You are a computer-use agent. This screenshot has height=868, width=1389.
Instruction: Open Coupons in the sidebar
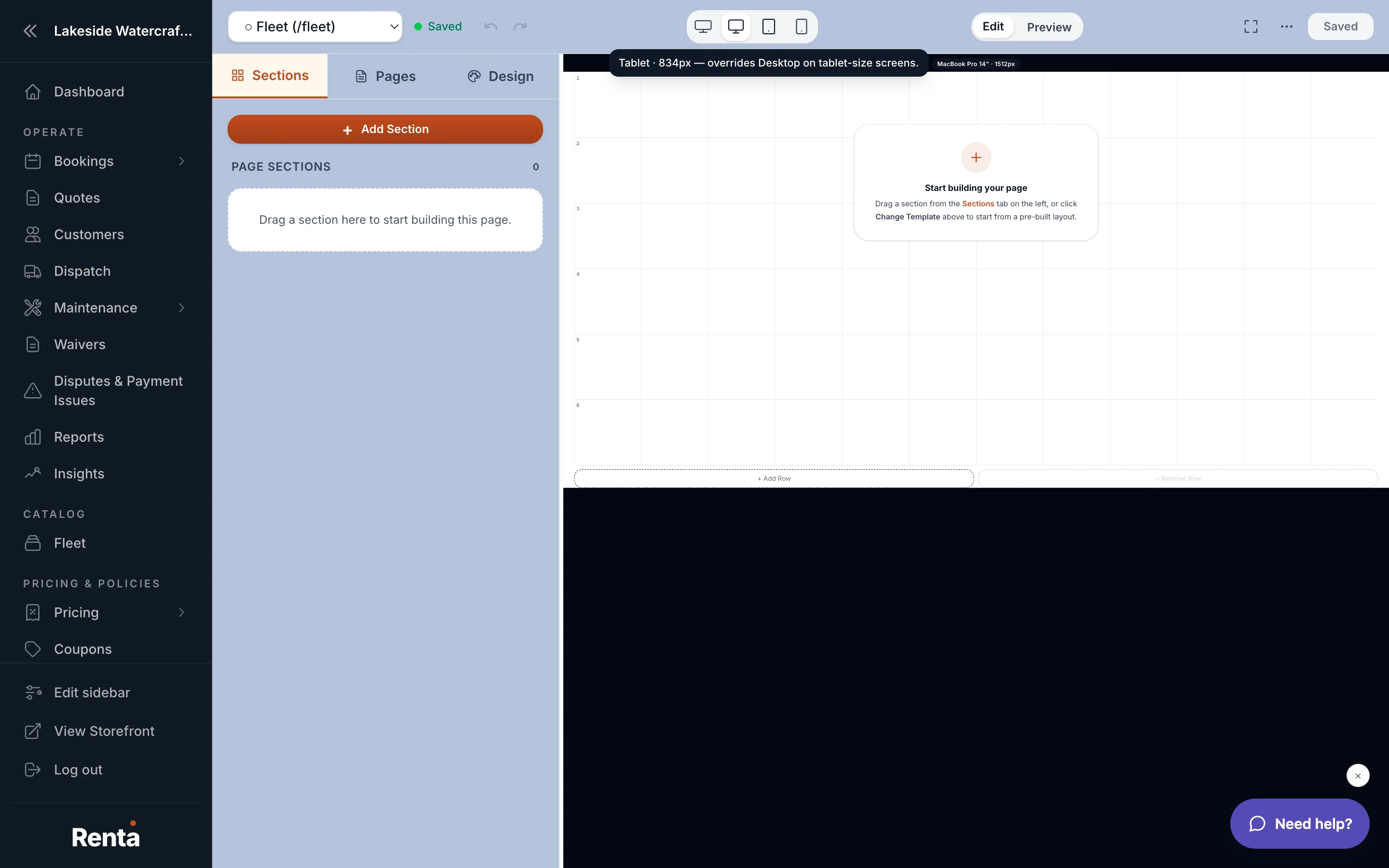82,649
